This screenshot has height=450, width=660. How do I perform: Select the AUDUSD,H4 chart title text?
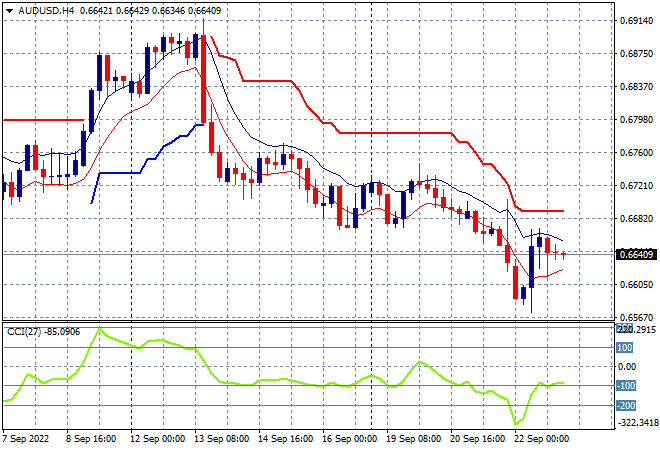[46, 11]
